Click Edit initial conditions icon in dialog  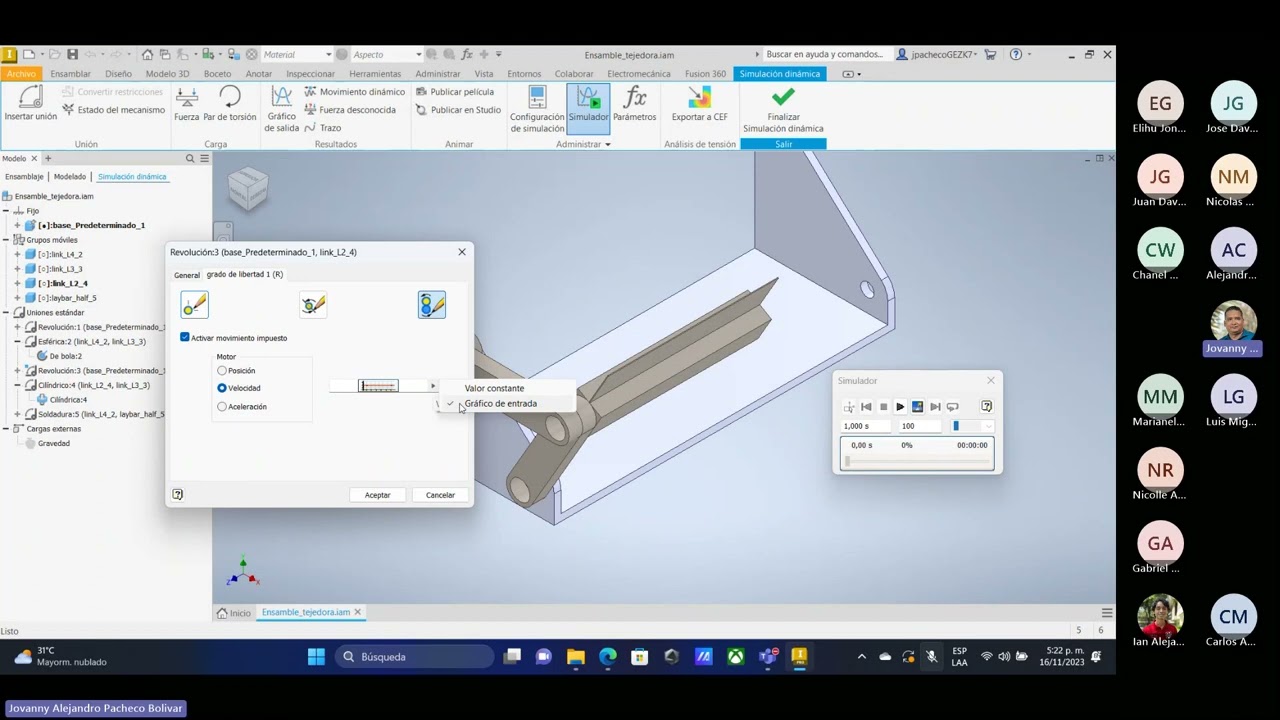194,305
